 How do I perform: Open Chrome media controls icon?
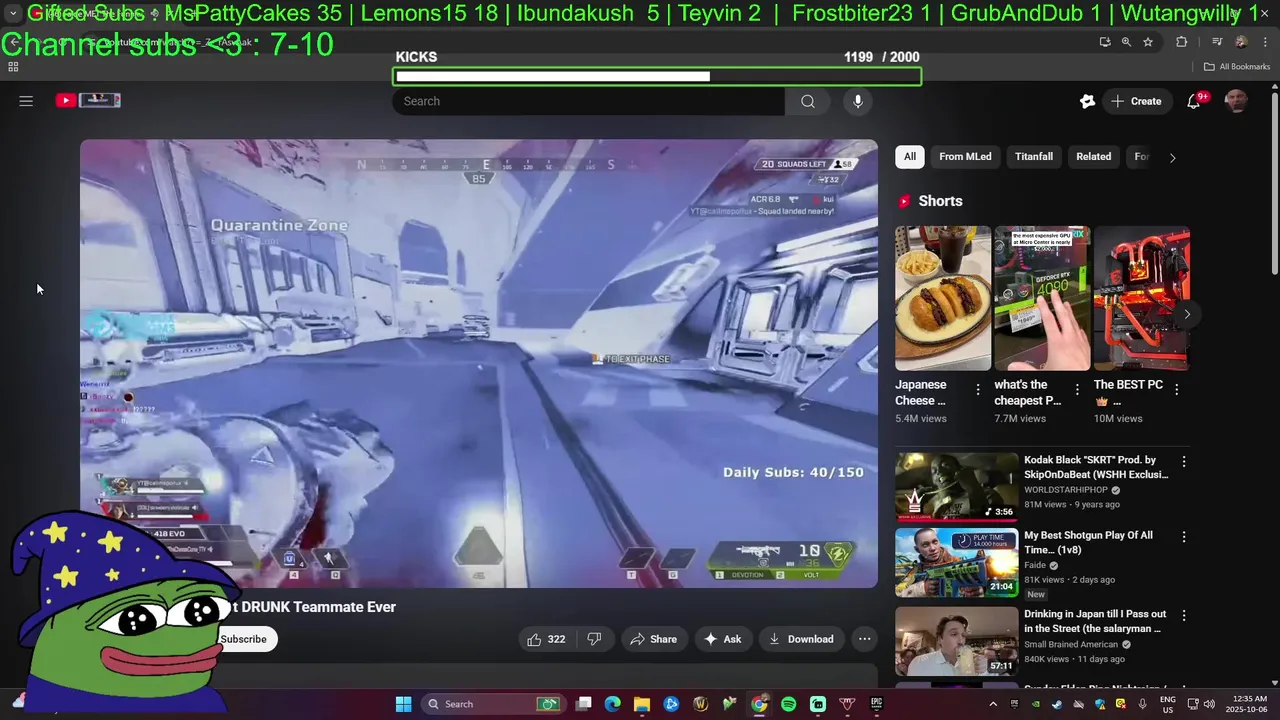pyautogui.click(x=1217, y=42)
